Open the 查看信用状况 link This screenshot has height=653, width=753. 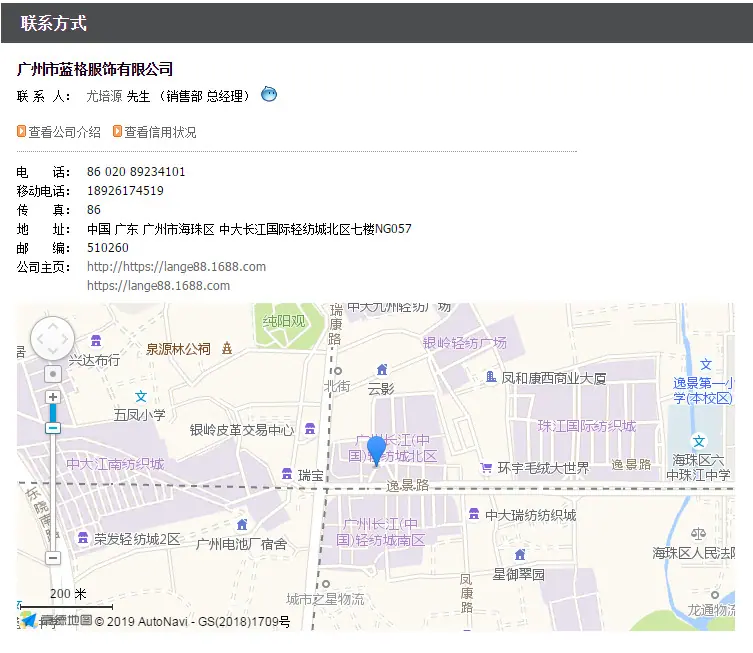160,132
